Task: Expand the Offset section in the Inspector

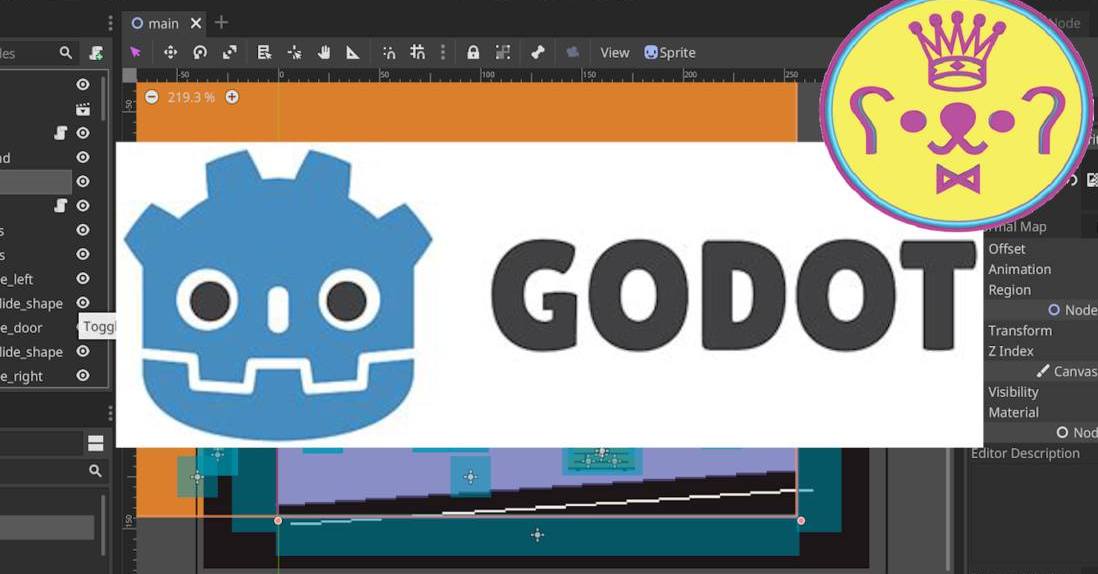Action: click(x=1007, y=248)
